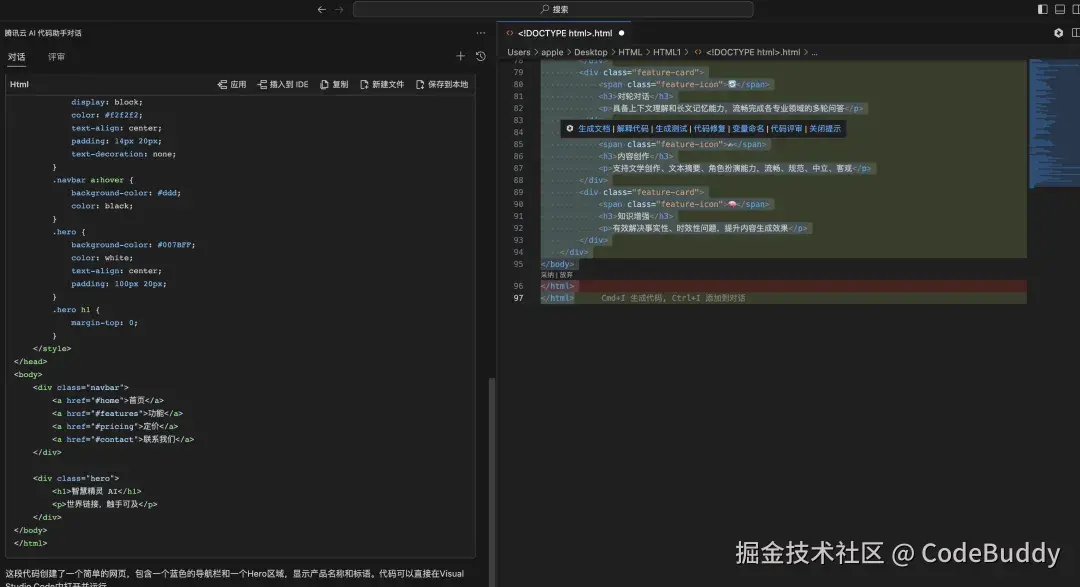Click the panel title 腾讯云 AI 代码助手对话
This screenshot has height=587, width=1080.
coord(43,33)
